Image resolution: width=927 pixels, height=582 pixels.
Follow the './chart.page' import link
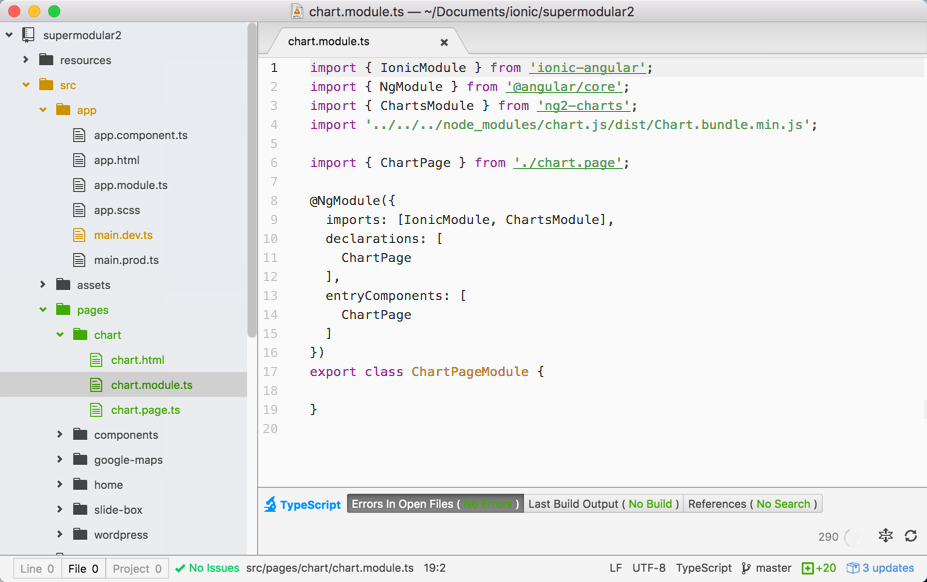[x=568, y=163]
